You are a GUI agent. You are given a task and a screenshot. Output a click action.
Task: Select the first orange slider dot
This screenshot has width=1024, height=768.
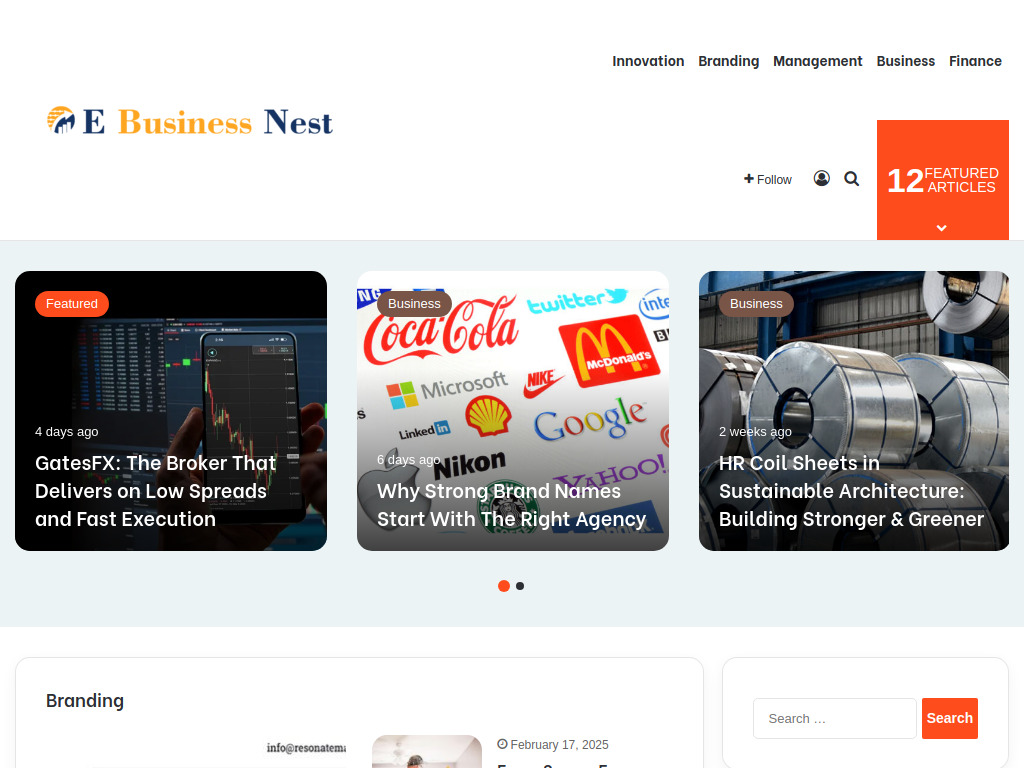click(504, 586)
